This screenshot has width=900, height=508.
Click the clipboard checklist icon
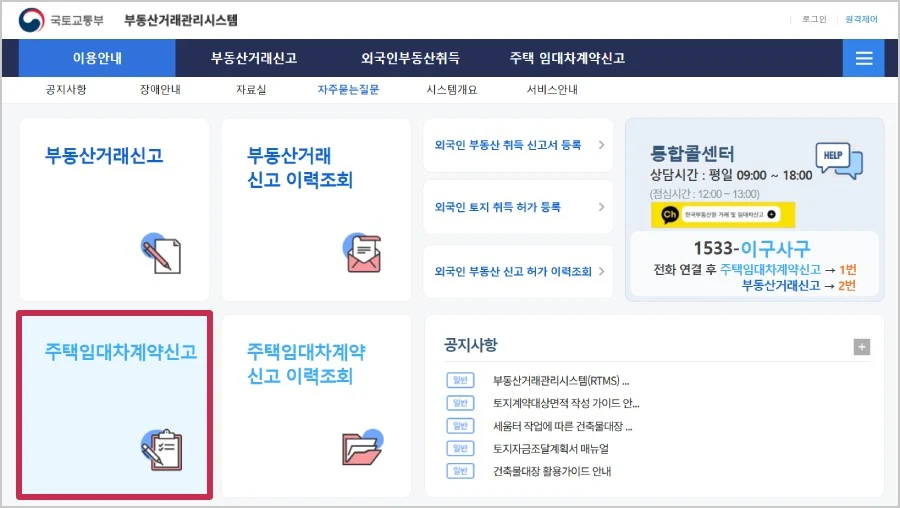pos(162,450)
